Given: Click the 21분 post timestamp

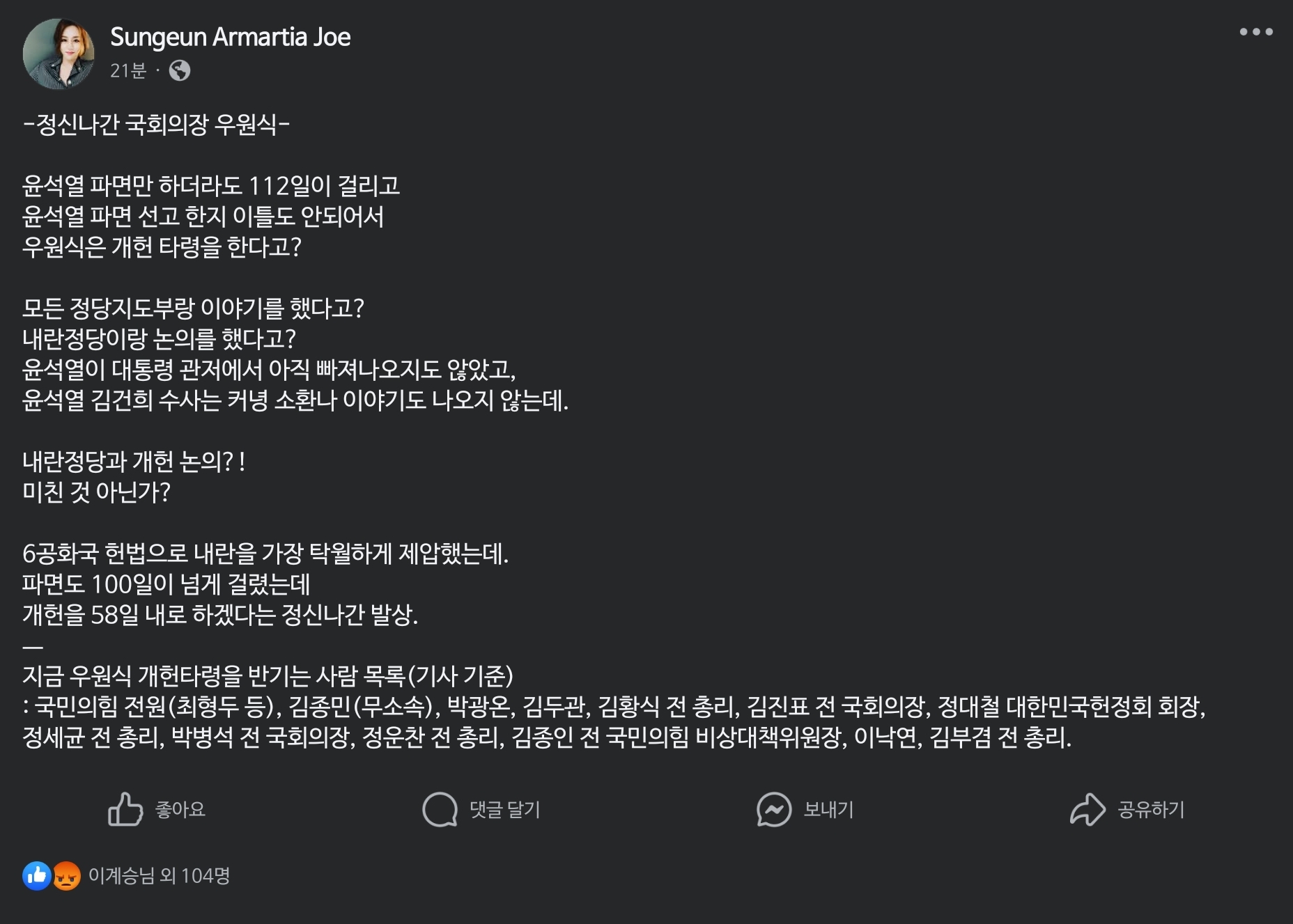Looking at the screenshot, I should coord(128,70).
